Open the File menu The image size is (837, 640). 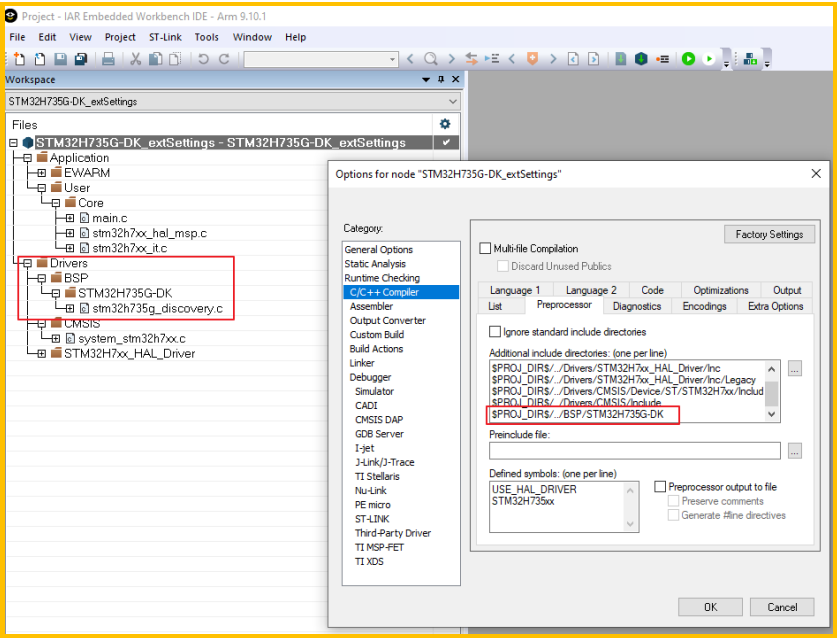coord(17,37)
